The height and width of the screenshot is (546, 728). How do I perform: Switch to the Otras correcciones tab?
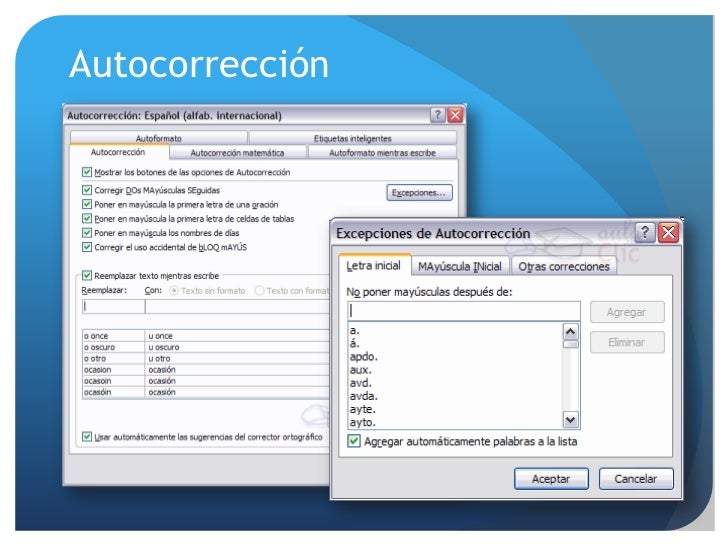pyautogui.click(x=564, y=267)
